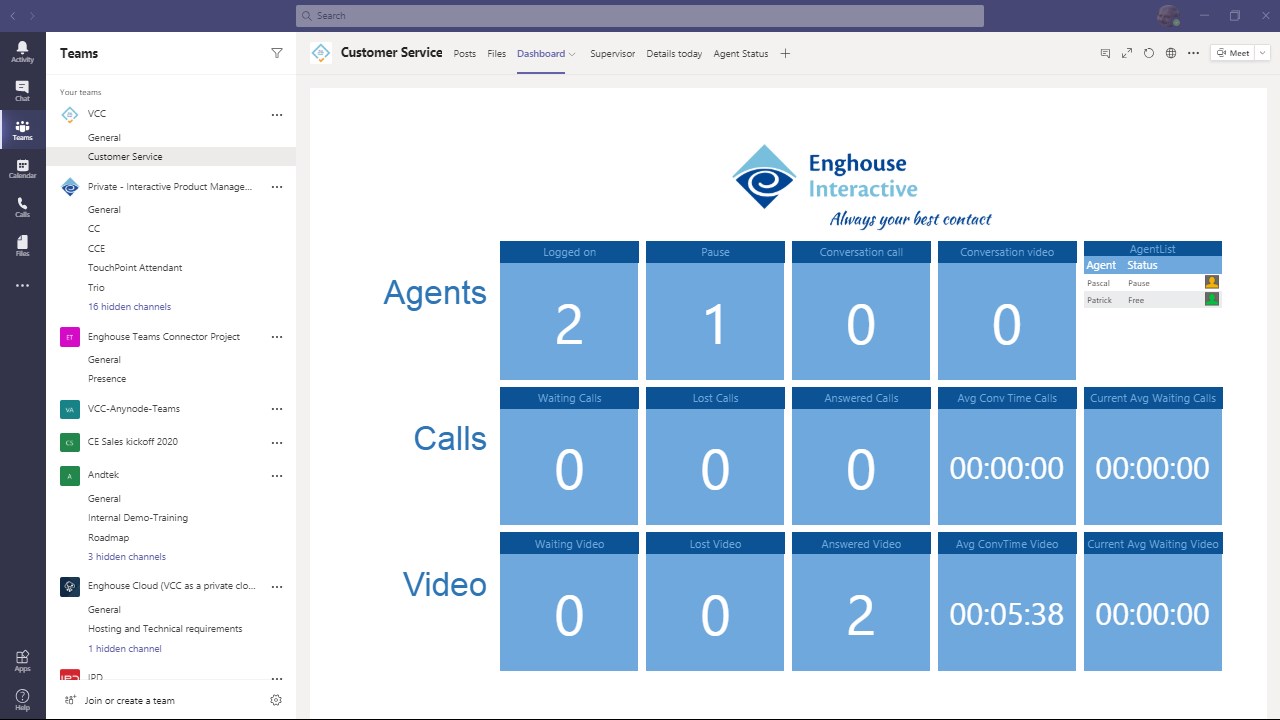Collapse the VCC team

(x=97, y=114)
